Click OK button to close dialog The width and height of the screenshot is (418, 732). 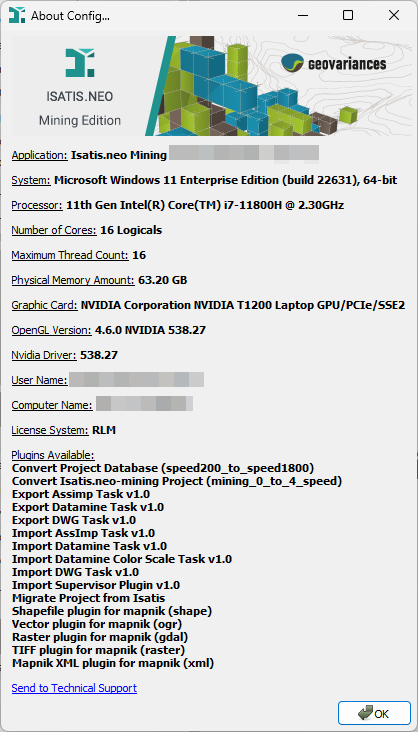coord(374,713)
